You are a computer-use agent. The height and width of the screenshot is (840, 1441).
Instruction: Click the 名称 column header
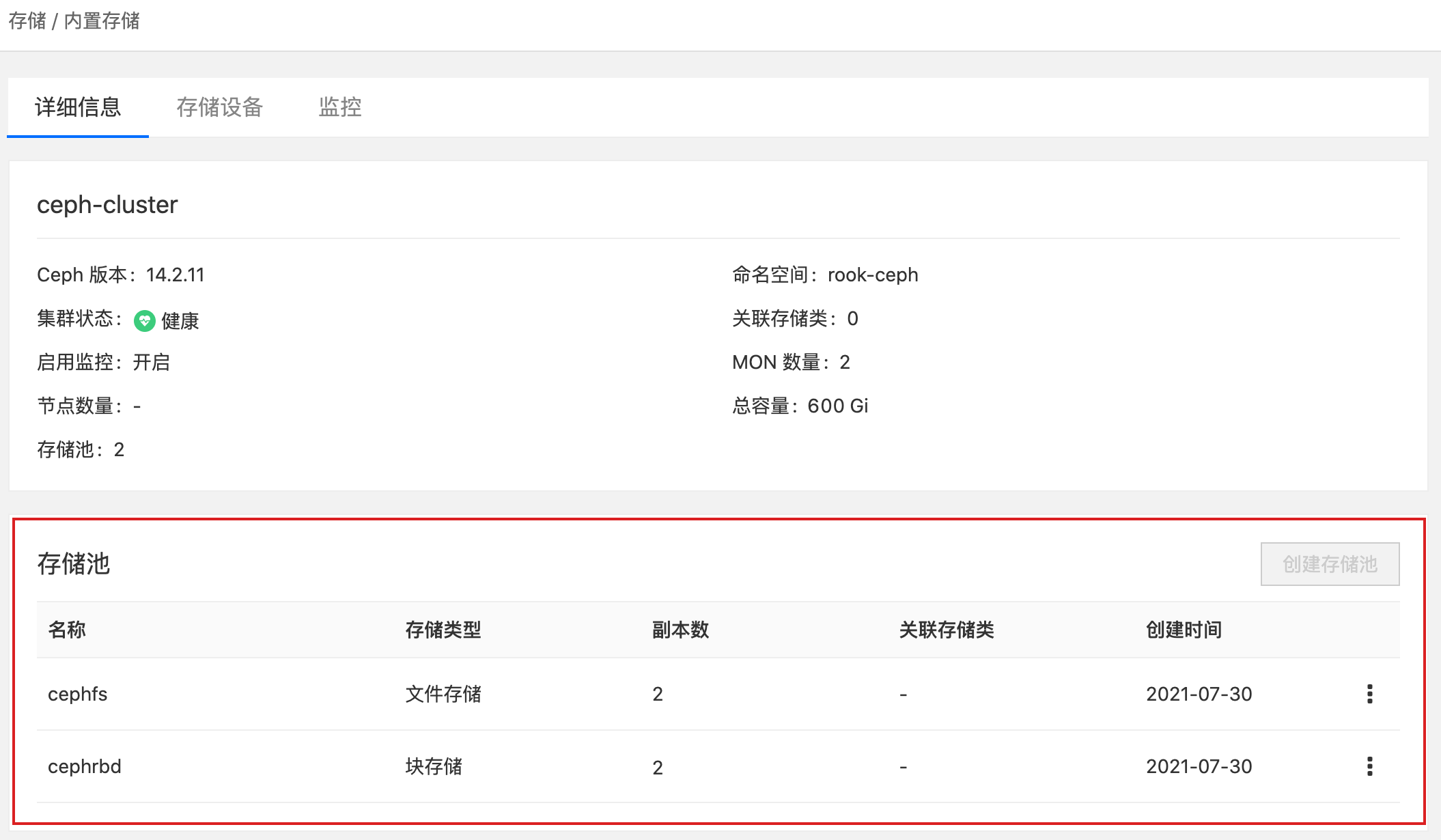click(x=67, y=630)
